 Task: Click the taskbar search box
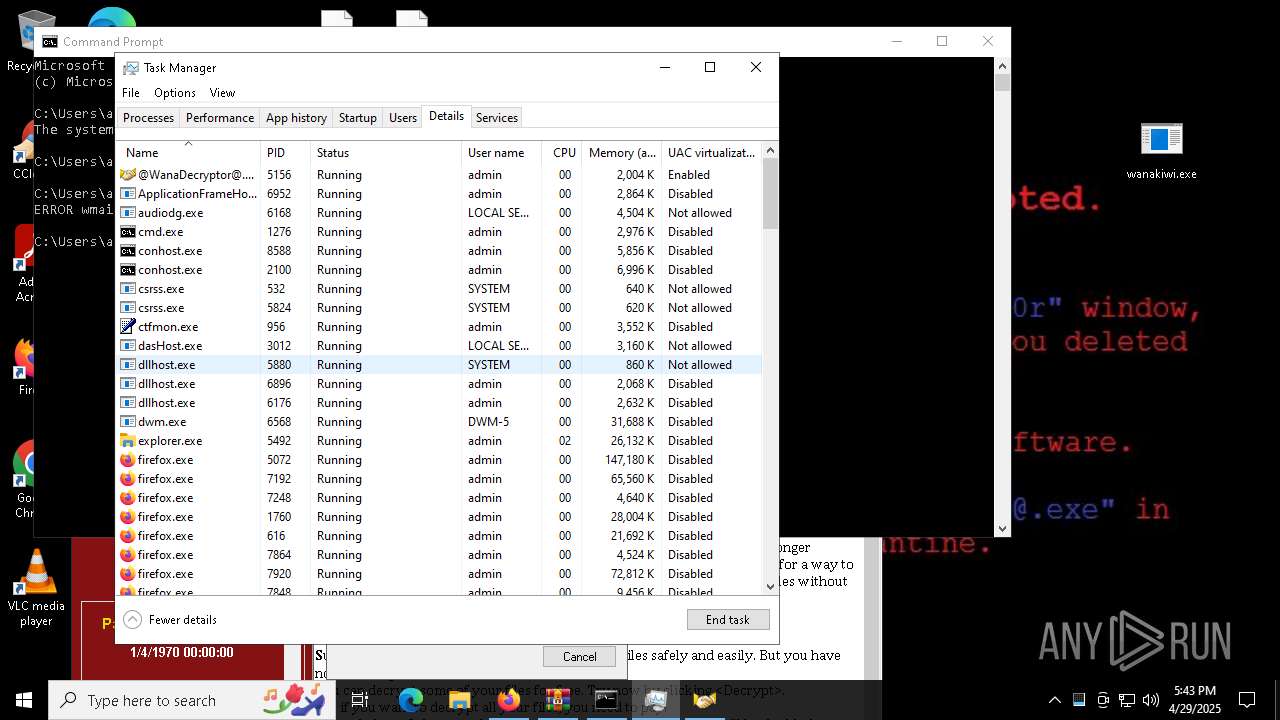point(192,700)
